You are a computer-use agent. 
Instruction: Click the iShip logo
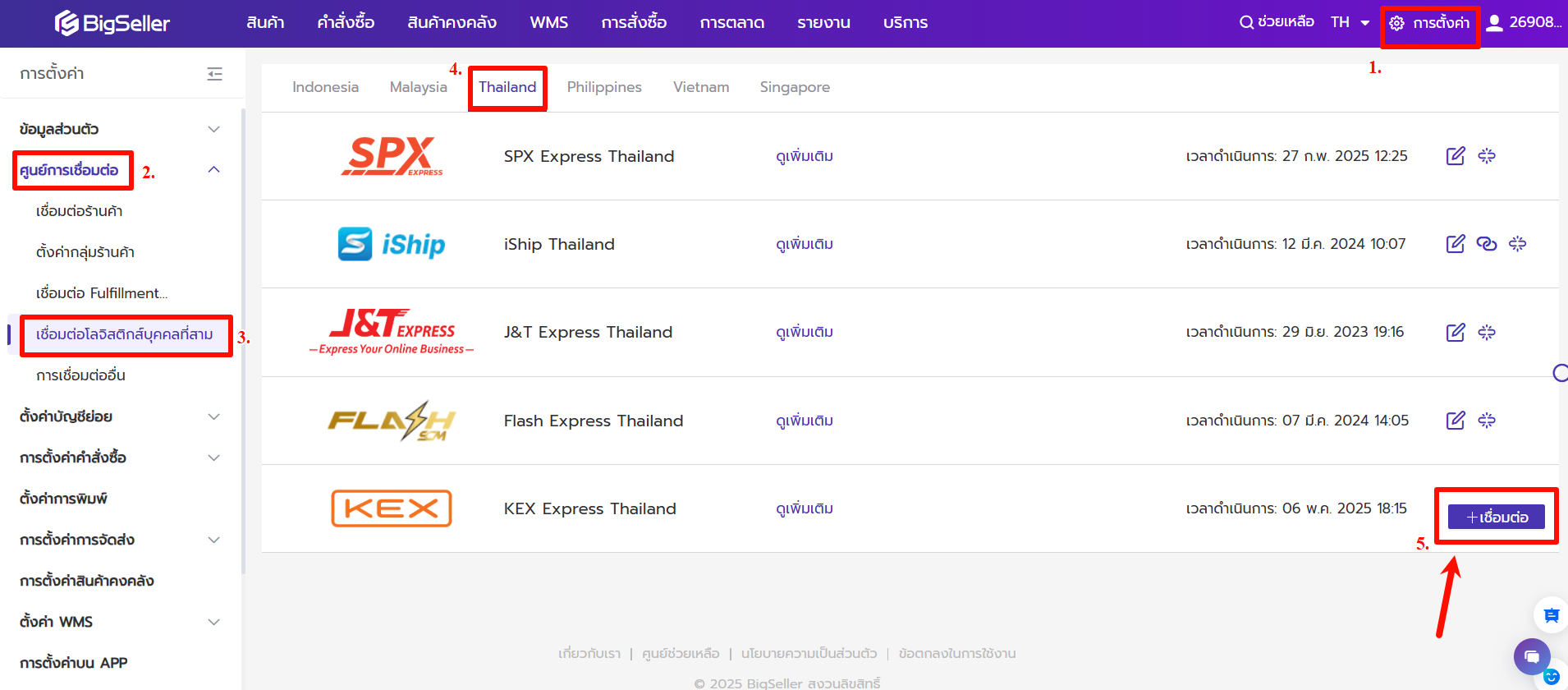pyautogui.click(x=392, y=244)
